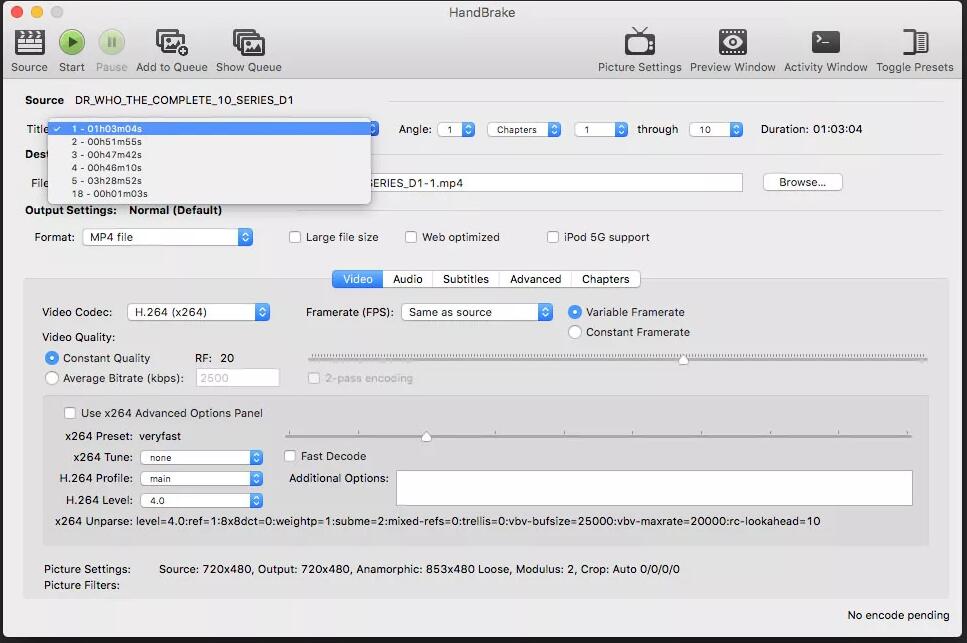Image resolution: width=967 pixels, height=643 pixels.
Task: Open the Show Queue icon
Action: [x=249, y=43]
